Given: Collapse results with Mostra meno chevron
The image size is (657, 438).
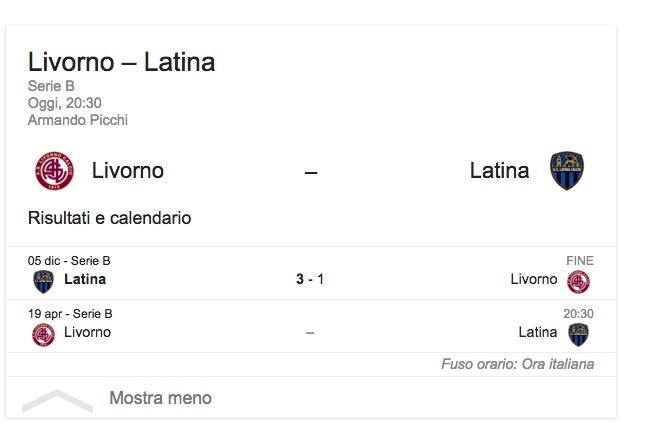Looking at the screenshot, I should (57, 399).
